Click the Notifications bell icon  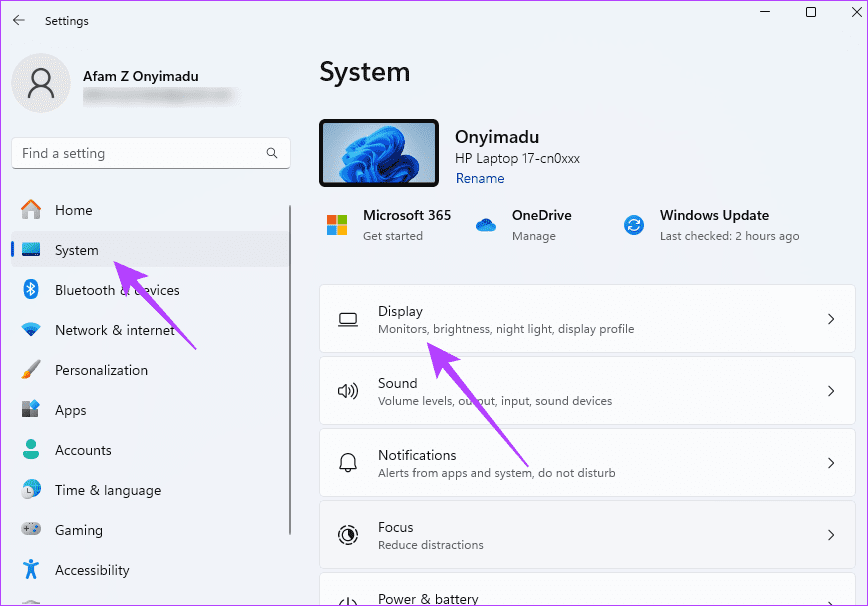tap(348, 463)
